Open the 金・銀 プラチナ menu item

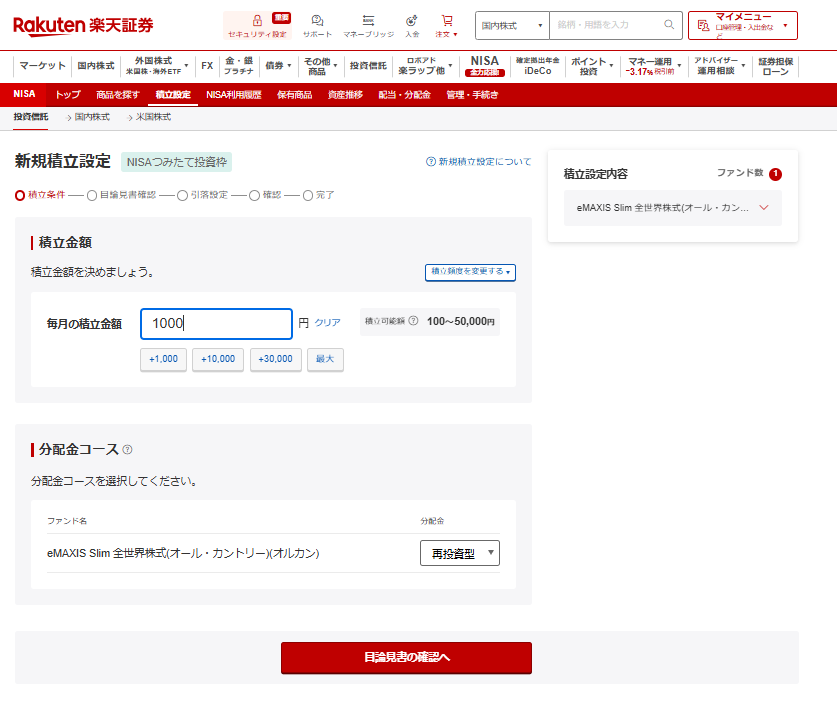coord(239,66)
